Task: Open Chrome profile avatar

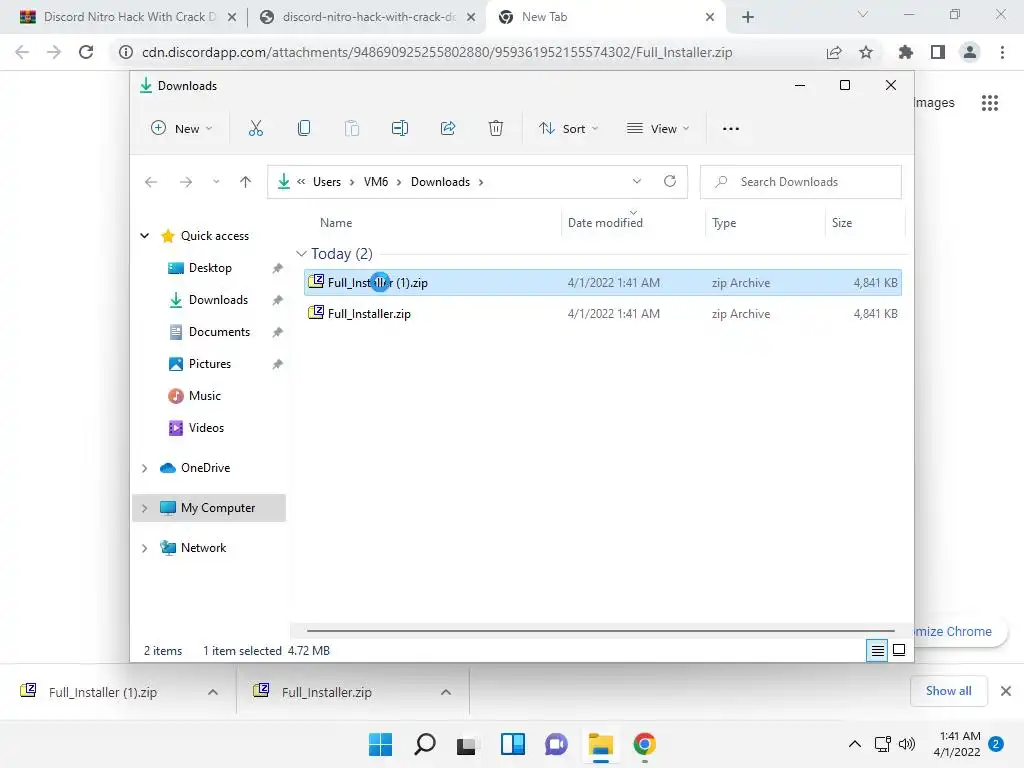Action: (970, 52)
